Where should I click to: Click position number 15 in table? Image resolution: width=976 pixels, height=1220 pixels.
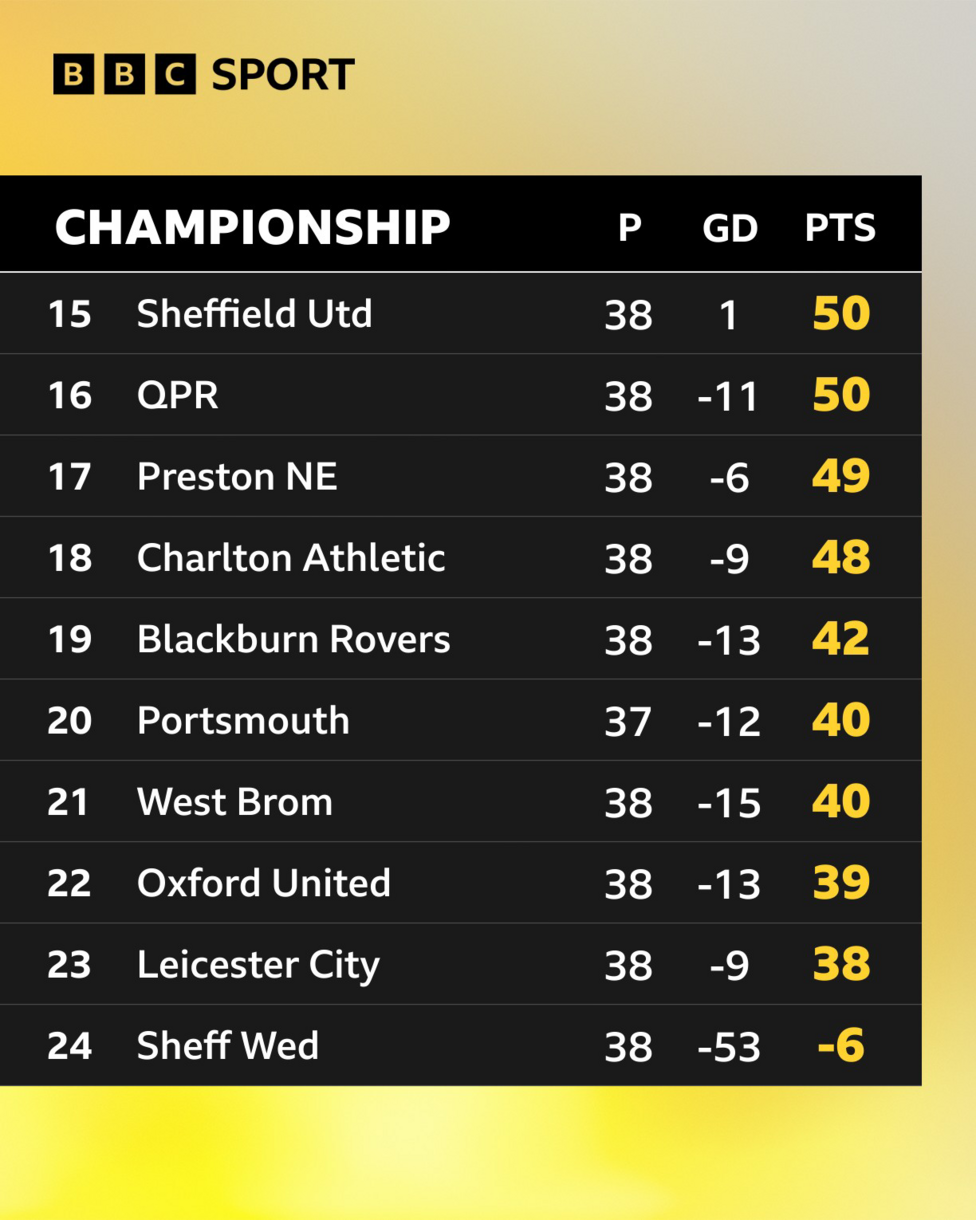point(69,314)
